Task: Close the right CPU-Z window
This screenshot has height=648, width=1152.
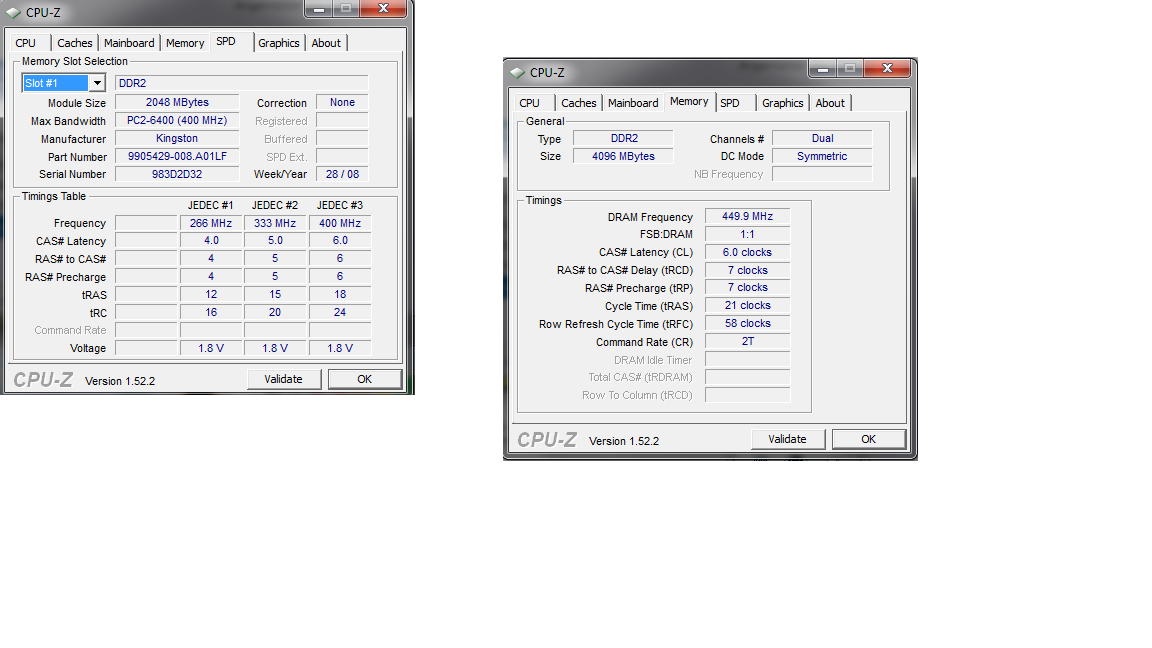Action: click(x=888, y=69)
